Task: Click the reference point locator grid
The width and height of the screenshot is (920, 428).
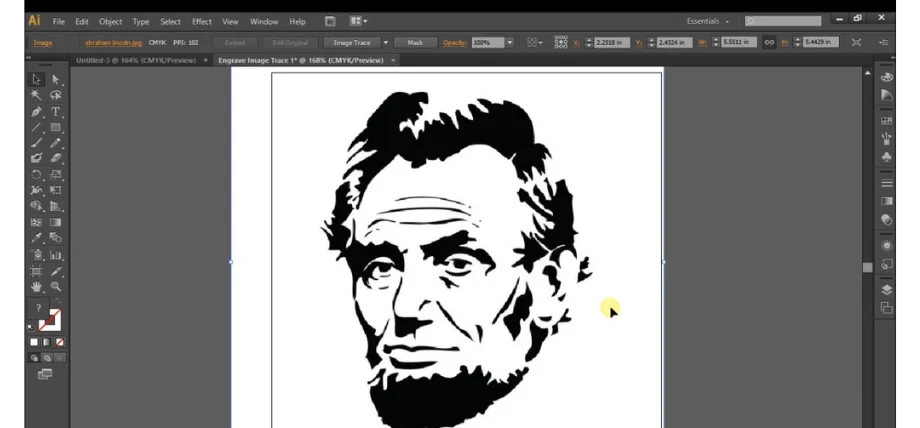Action: coord(560,42)
